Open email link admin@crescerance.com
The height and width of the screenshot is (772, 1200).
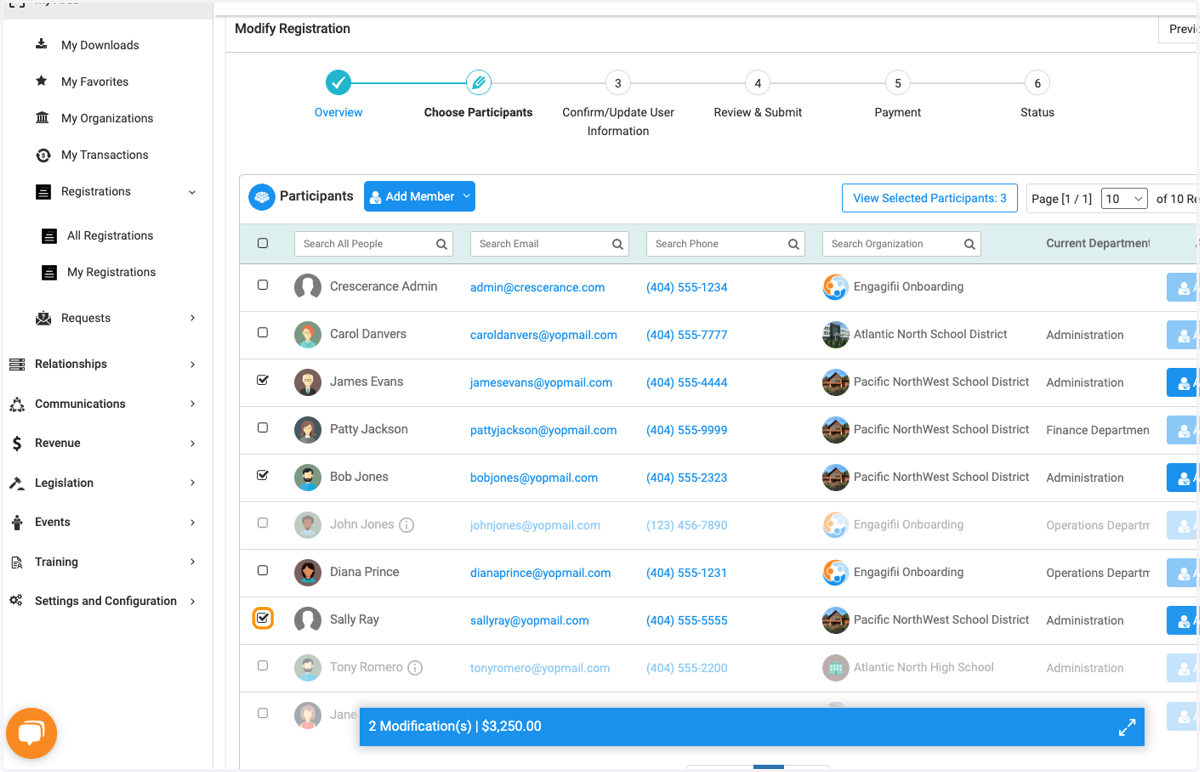point(537,287)
